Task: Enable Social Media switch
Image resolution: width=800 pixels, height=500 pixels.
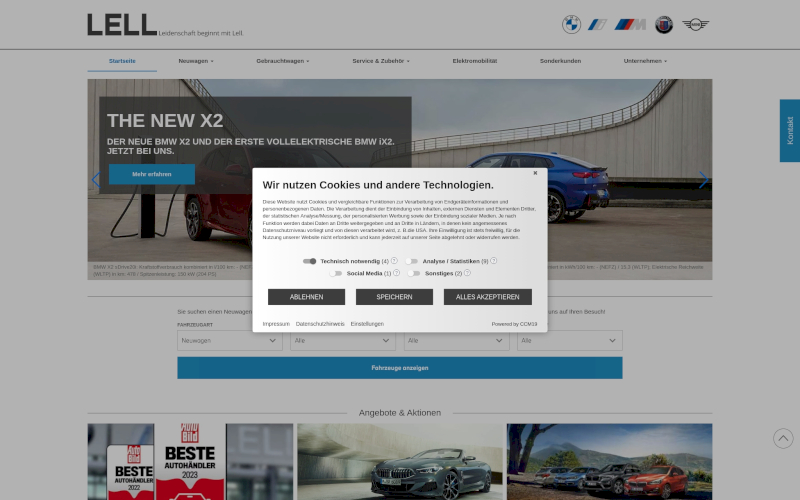Action: 335,273
